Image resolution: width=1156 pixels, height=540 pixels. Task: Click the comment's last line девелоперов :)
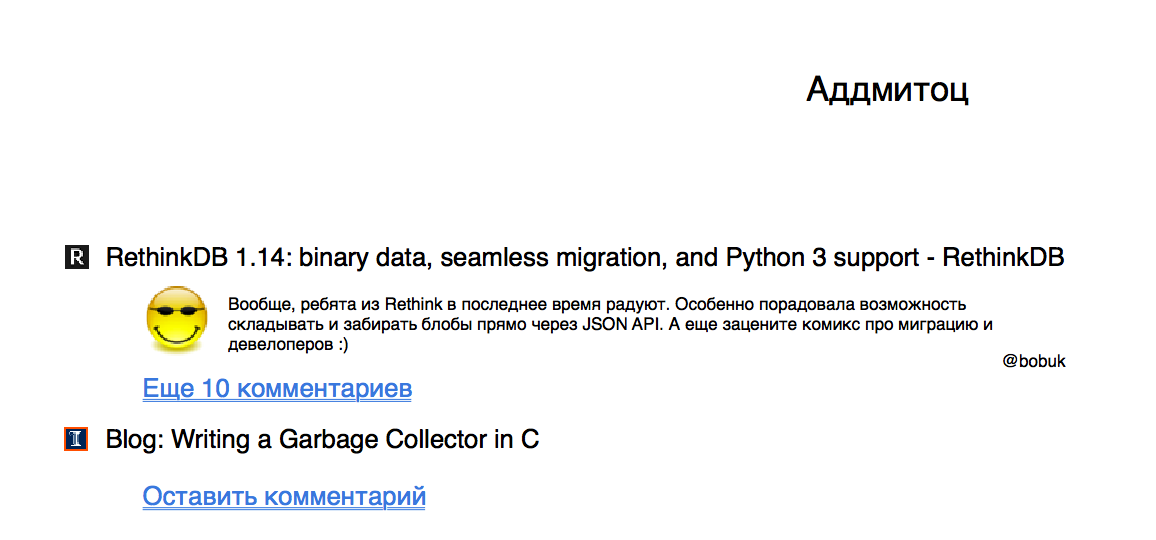click(x=288, y=345)
